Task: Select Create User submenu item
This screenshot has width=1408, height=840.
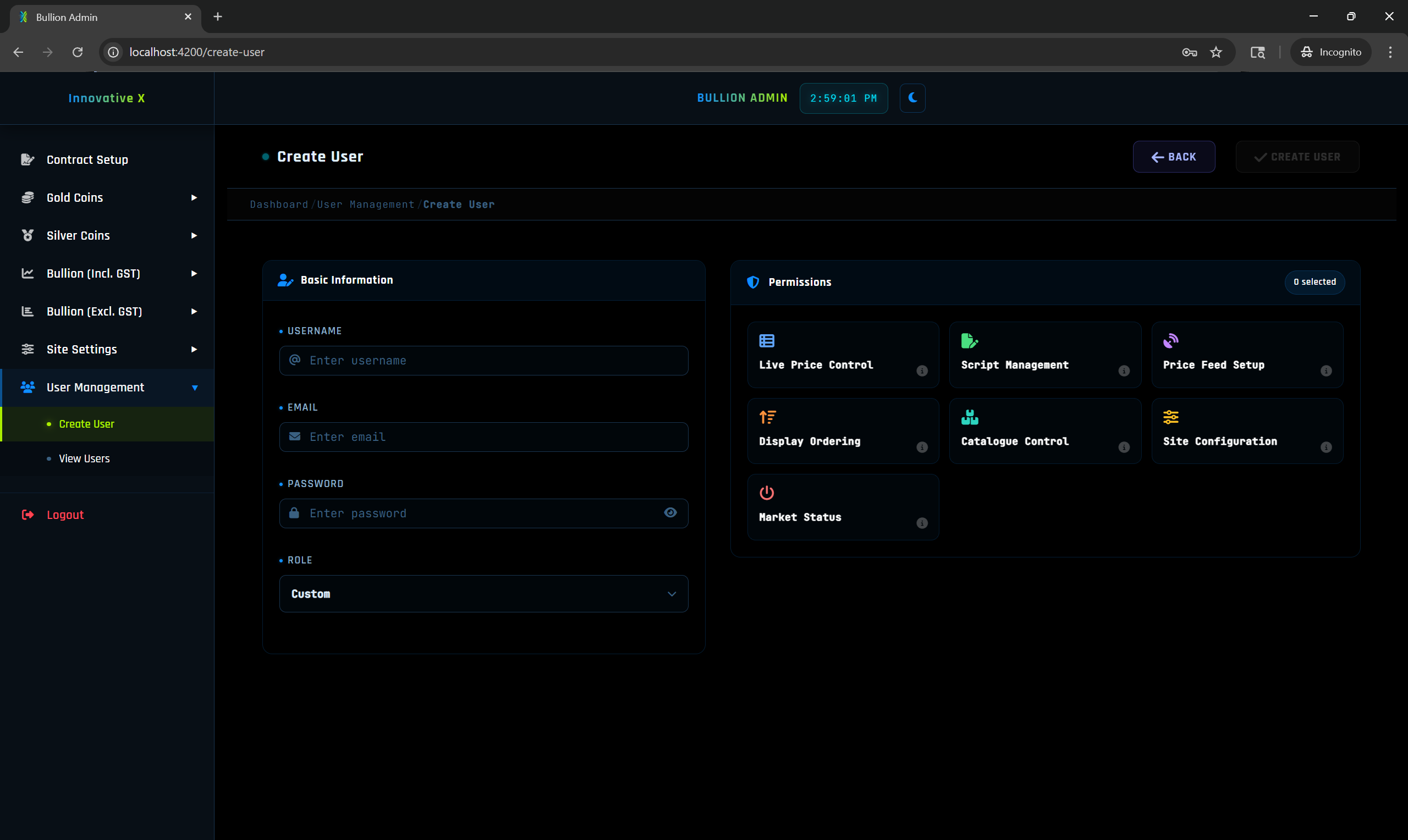Action: (x=107, y=424)
